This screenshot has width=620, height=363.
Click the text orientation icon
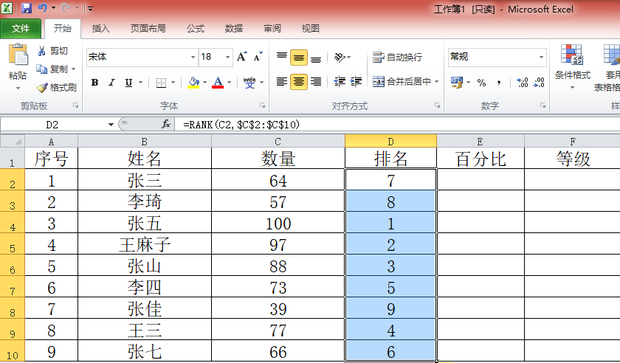(340, 57)
